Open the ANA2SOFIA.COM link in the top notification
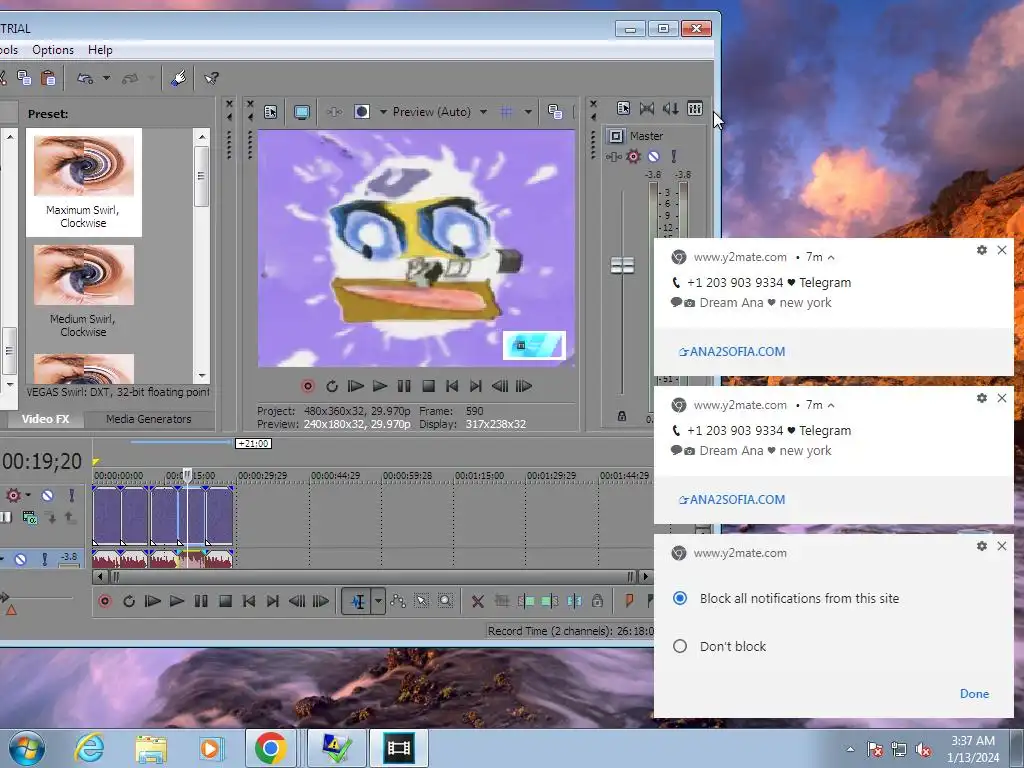The width and height of the screenshot is (1024, 768). tap(732, 351)
